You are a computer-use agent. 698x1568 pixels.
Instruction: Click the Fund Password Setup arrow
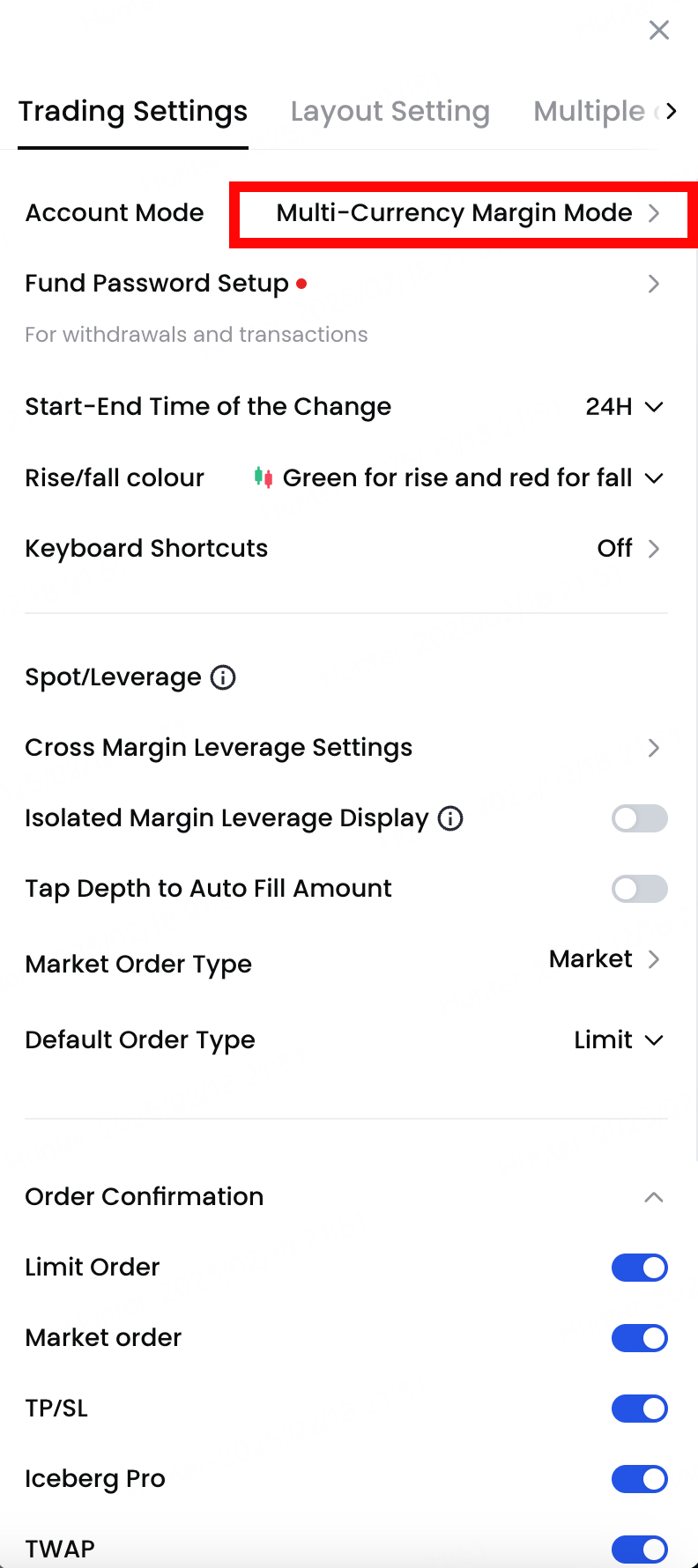(653, 284)
